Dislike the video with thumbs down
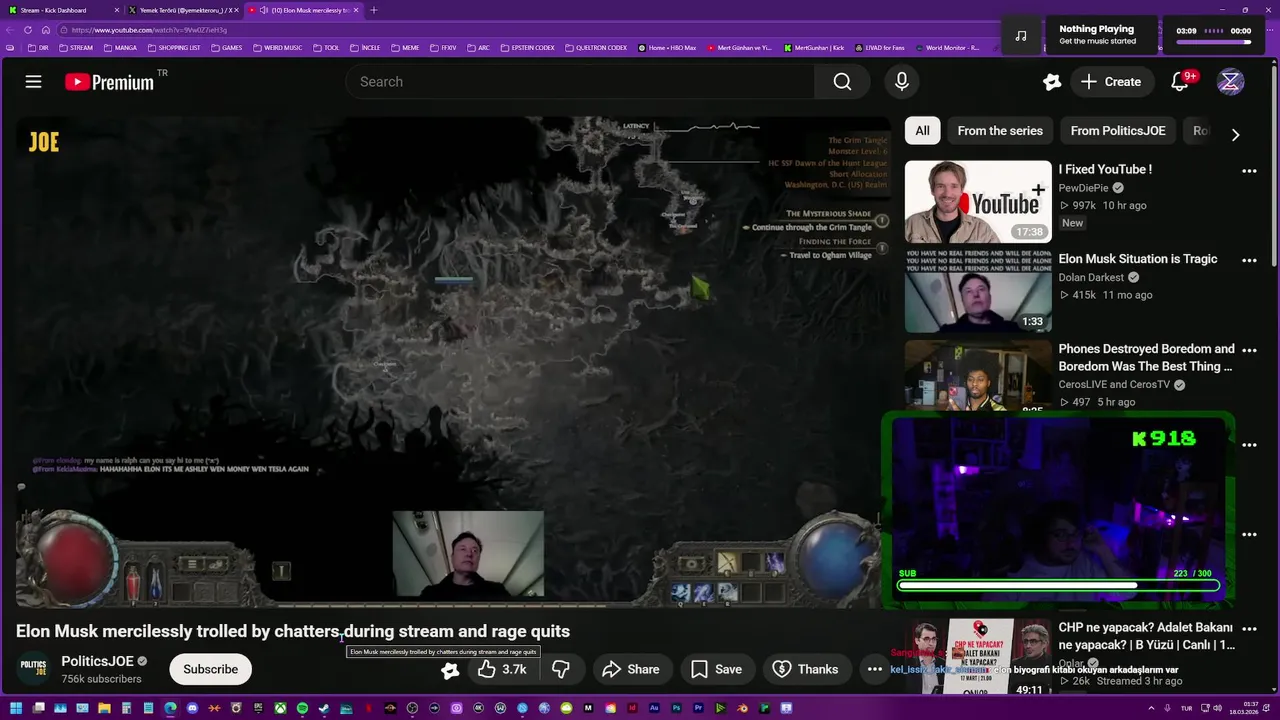 tap(561, 669)
